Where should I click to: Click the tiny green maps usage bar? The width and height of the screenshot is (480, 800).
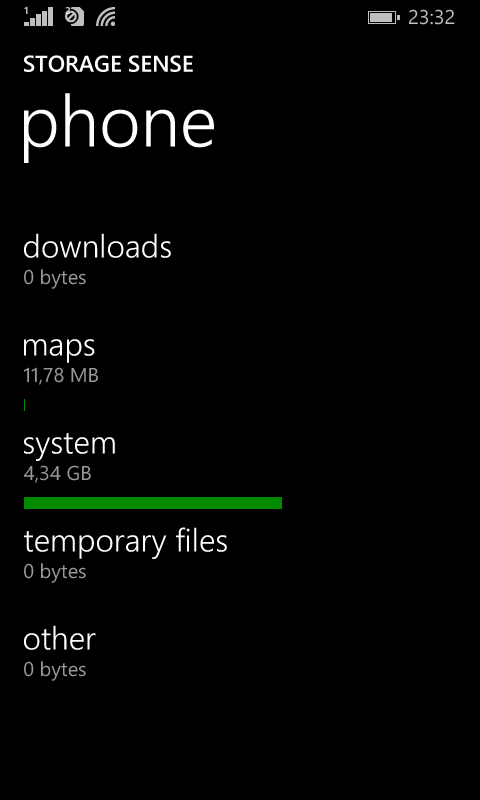tap(24, 405)
